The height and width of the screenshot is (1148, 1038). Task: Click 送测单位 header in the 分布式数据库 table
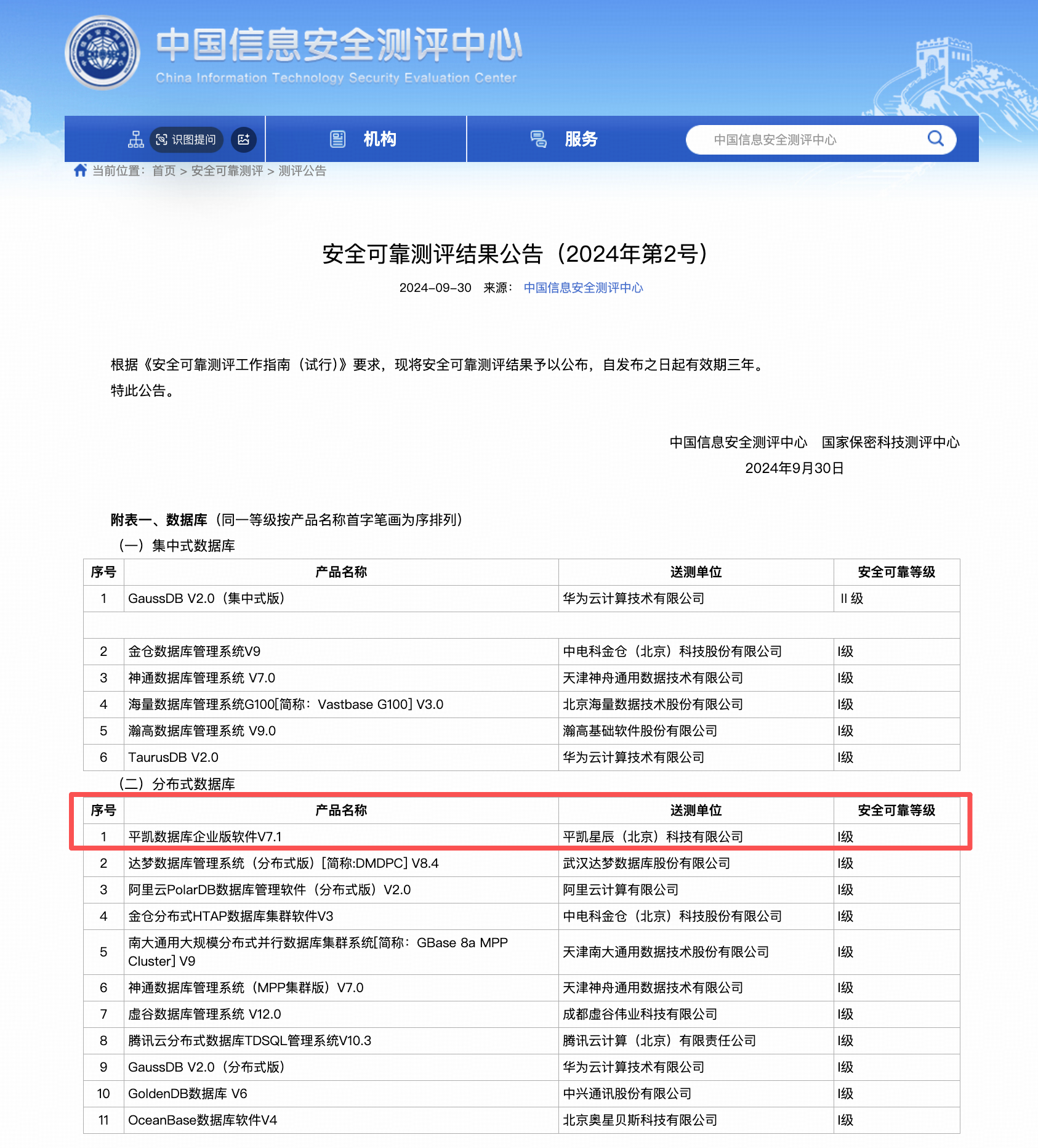(696, 810)
